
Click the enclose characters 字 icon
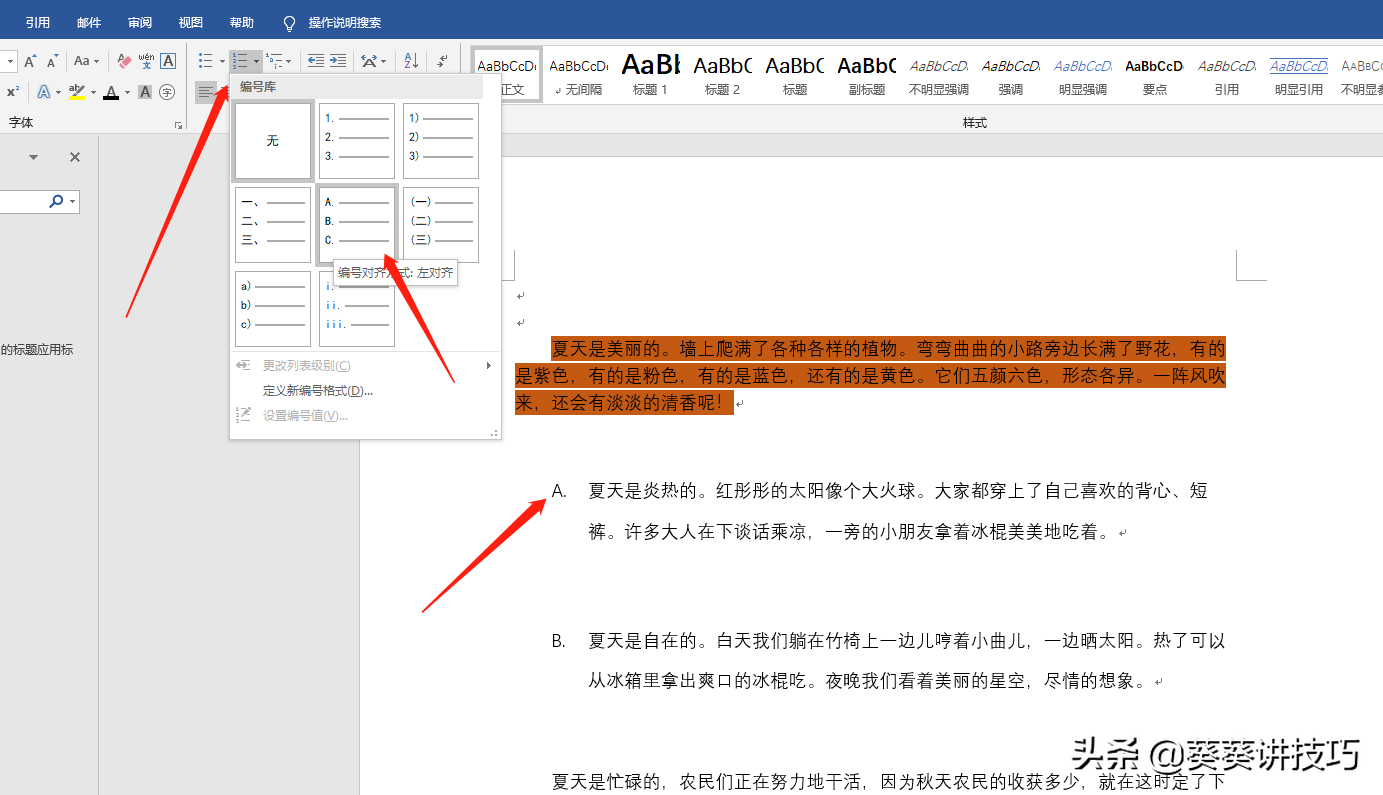(168, 91)
